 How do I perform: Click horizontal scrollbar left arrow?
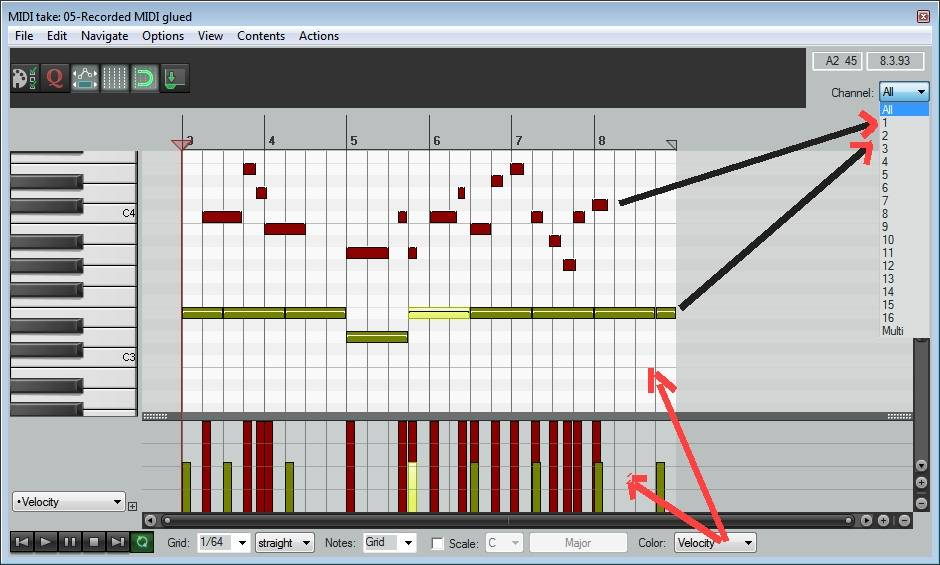(150, 521)
